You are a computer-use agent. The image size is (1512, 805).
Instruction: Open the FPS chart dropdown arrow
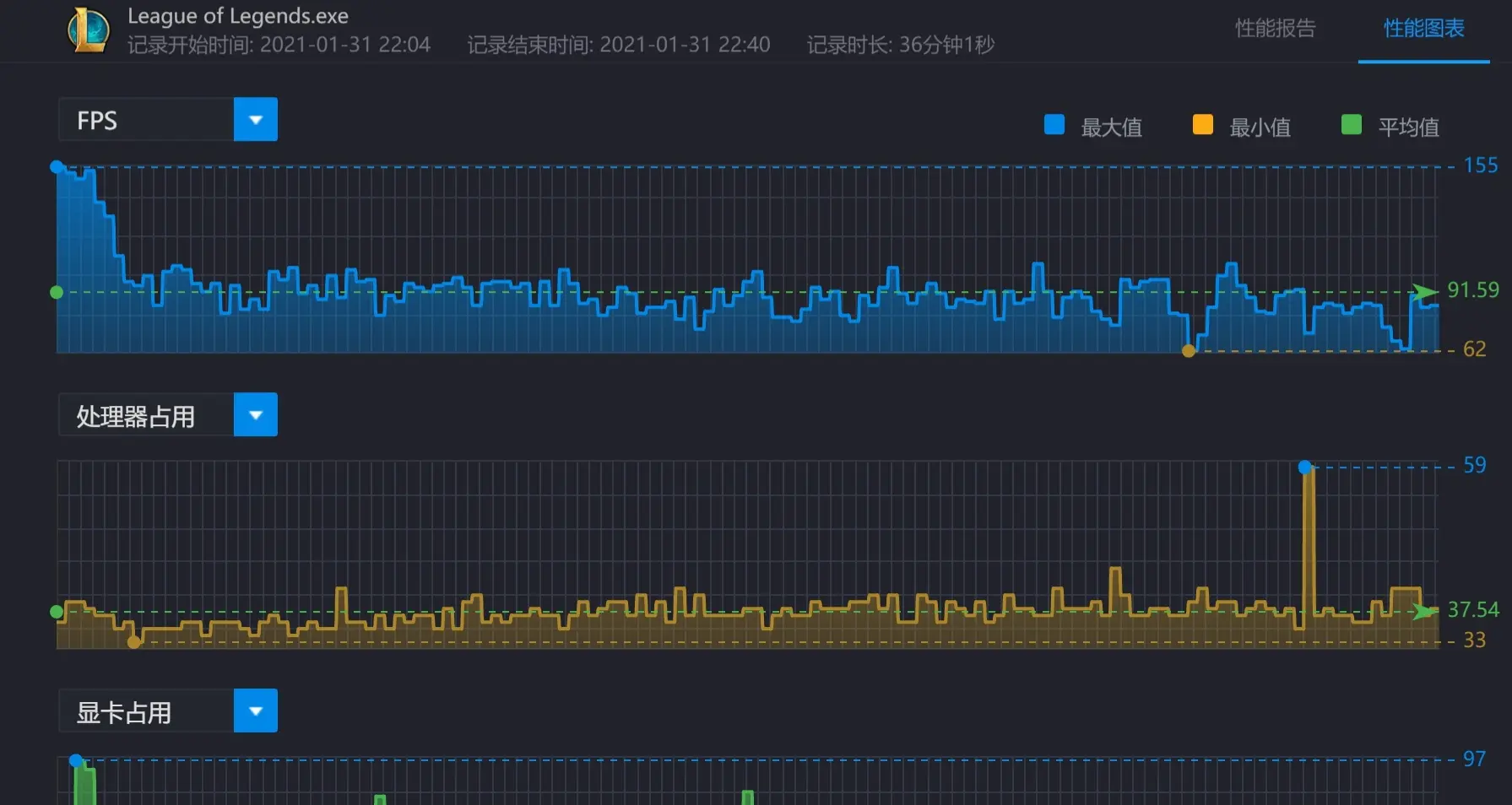pyautogui.click(x=255, y=120)
